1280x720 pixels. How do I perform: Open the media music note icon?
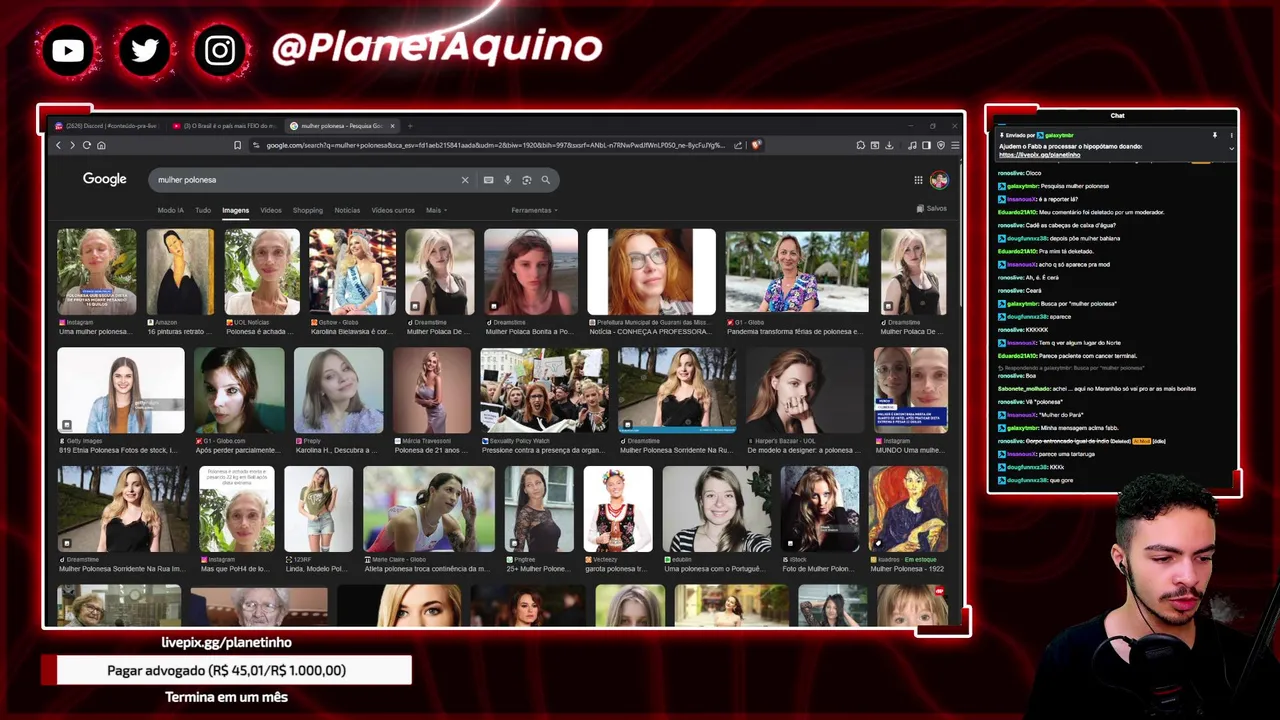[x=912, y=145]
